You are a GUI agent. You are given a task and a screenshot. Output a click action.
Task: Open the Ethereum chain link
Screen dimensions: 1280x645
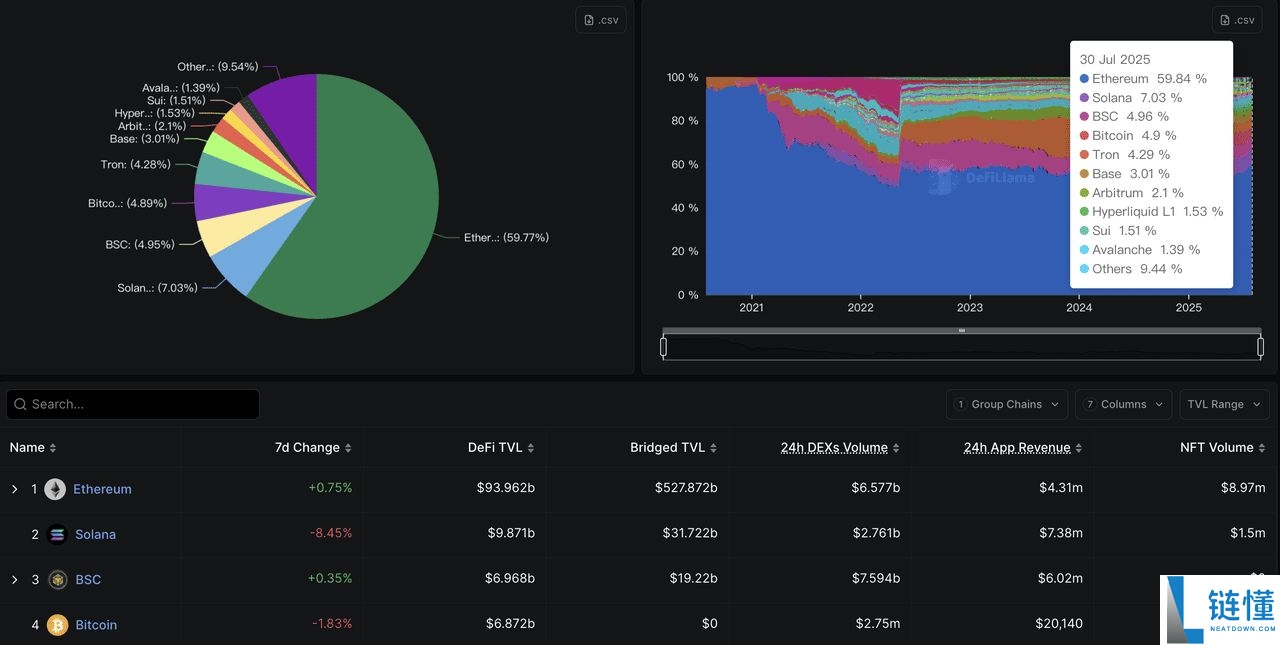pyautogui.click(x=102, y=489)
